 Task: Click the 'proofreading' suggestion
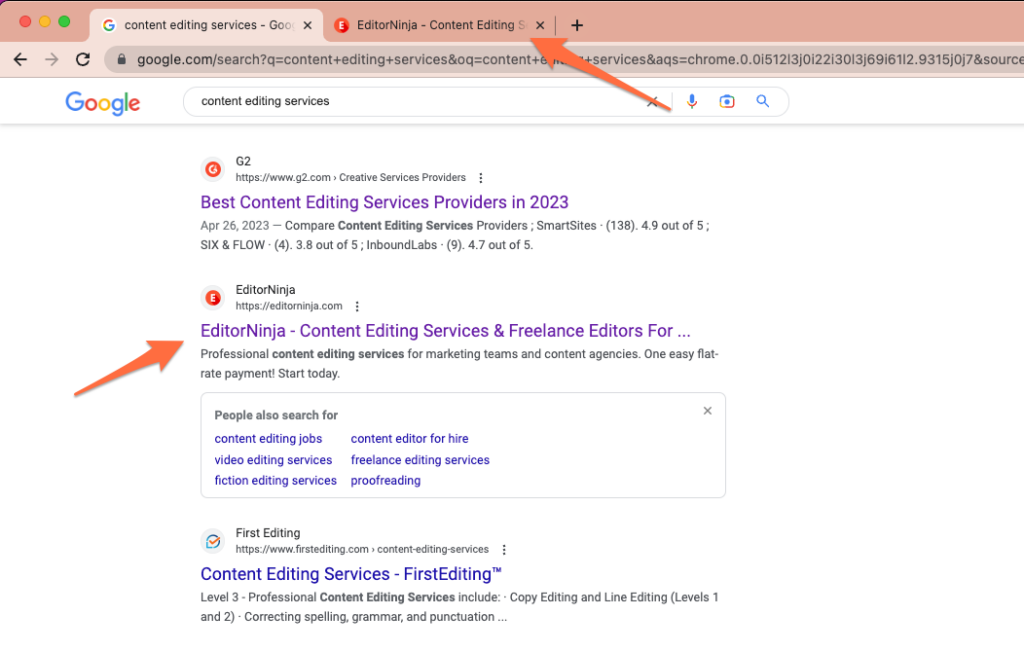(x=386, y=481)
